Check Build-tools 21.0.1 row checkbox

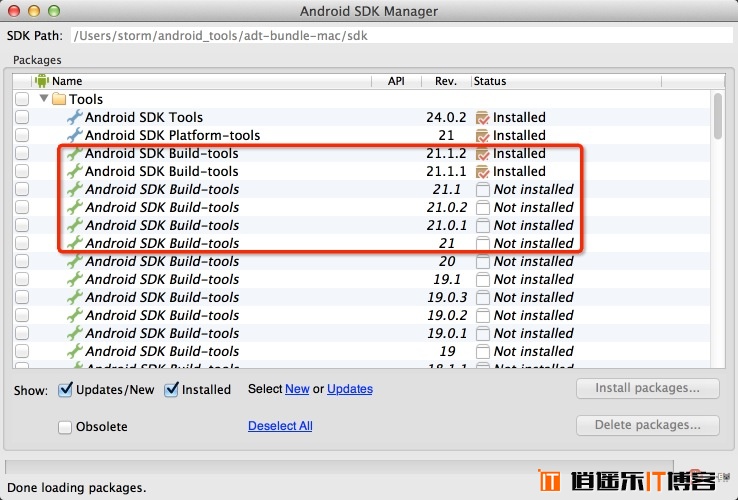[22, 225]
